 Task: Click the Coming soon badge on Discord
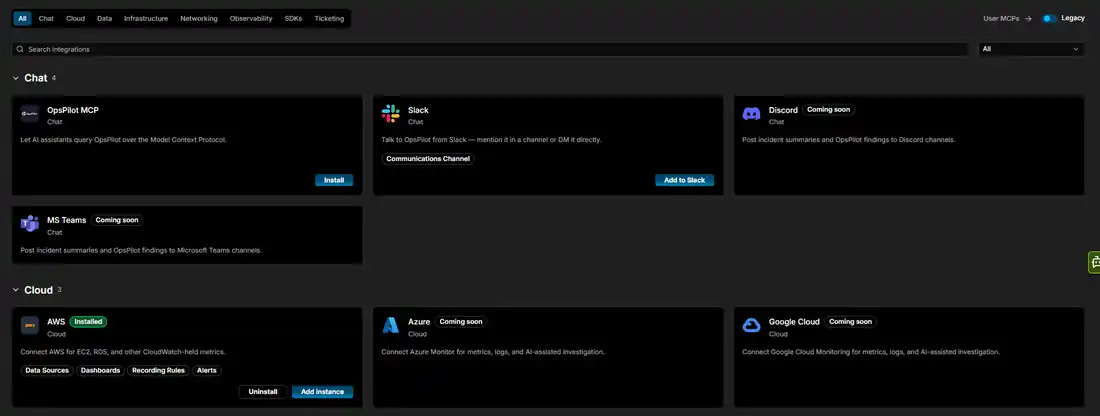[x=829, y=110]
